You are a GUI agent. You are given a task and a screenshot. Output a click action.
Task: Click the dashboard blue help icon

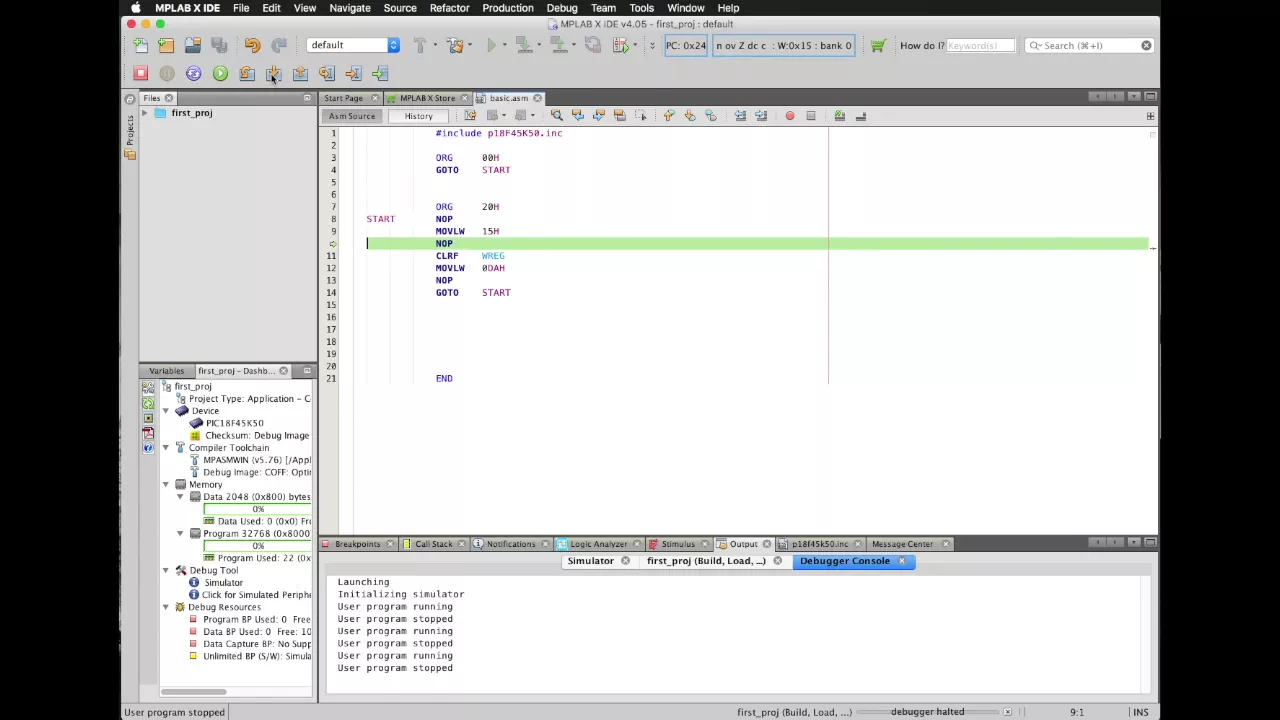coord(148,448)
